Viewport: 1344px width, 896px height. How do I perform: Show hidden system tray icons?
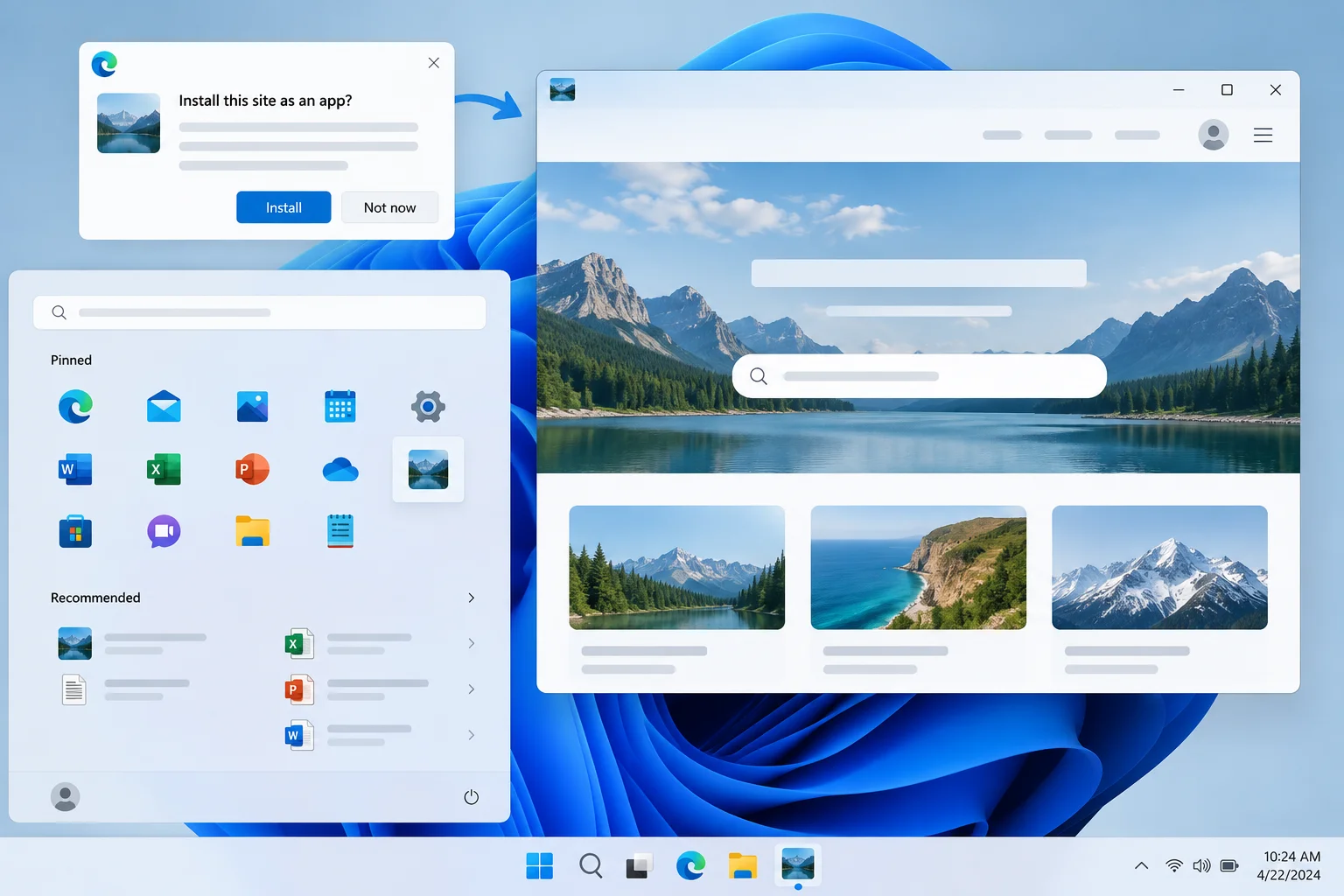pyautogui.click(x=1141, y=866)
